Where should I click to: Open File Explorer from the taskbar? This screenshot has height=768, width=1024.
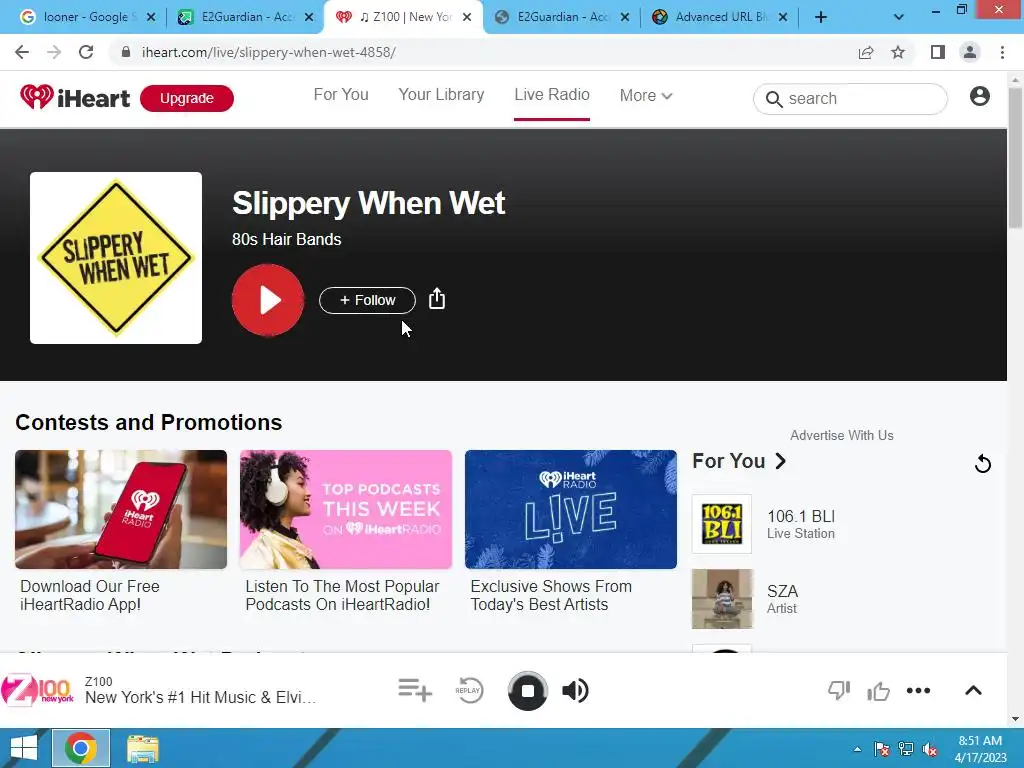142,748
